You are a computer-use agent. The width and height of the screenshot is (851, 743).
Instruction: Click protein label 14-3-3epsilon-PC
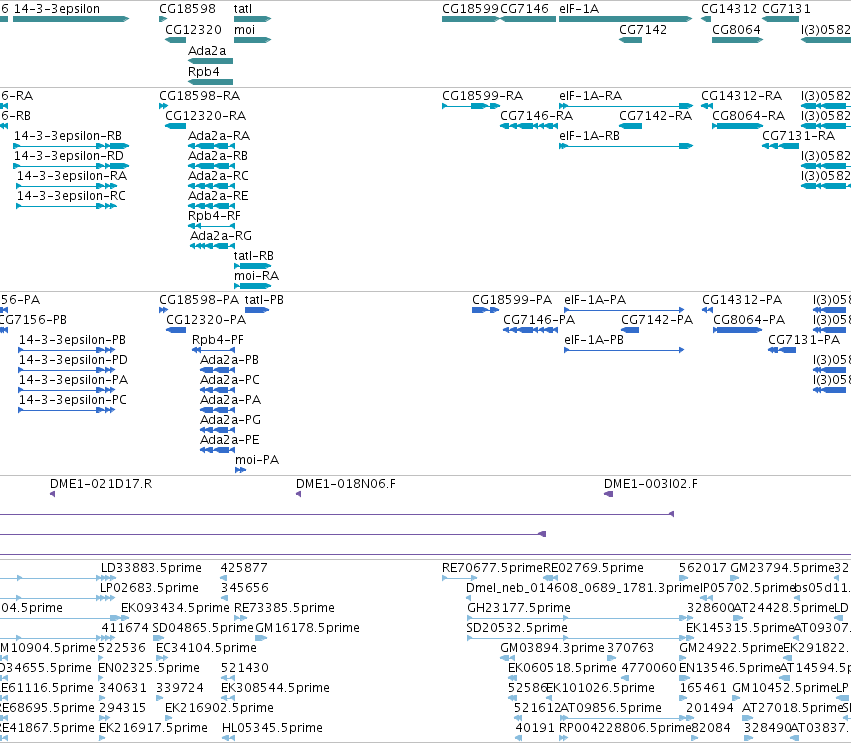[73, 399]
